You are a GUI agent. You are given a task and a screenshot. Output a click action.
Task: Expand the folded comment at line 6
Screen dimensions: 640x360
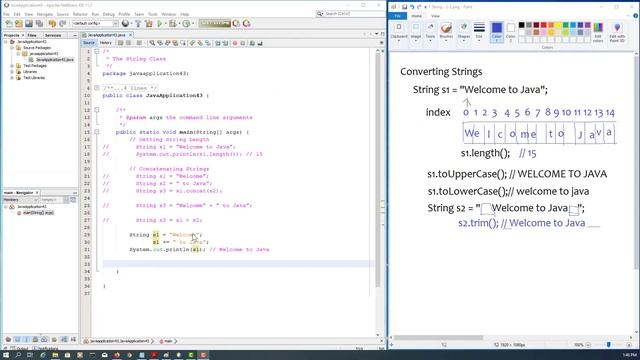coord(97,88)
